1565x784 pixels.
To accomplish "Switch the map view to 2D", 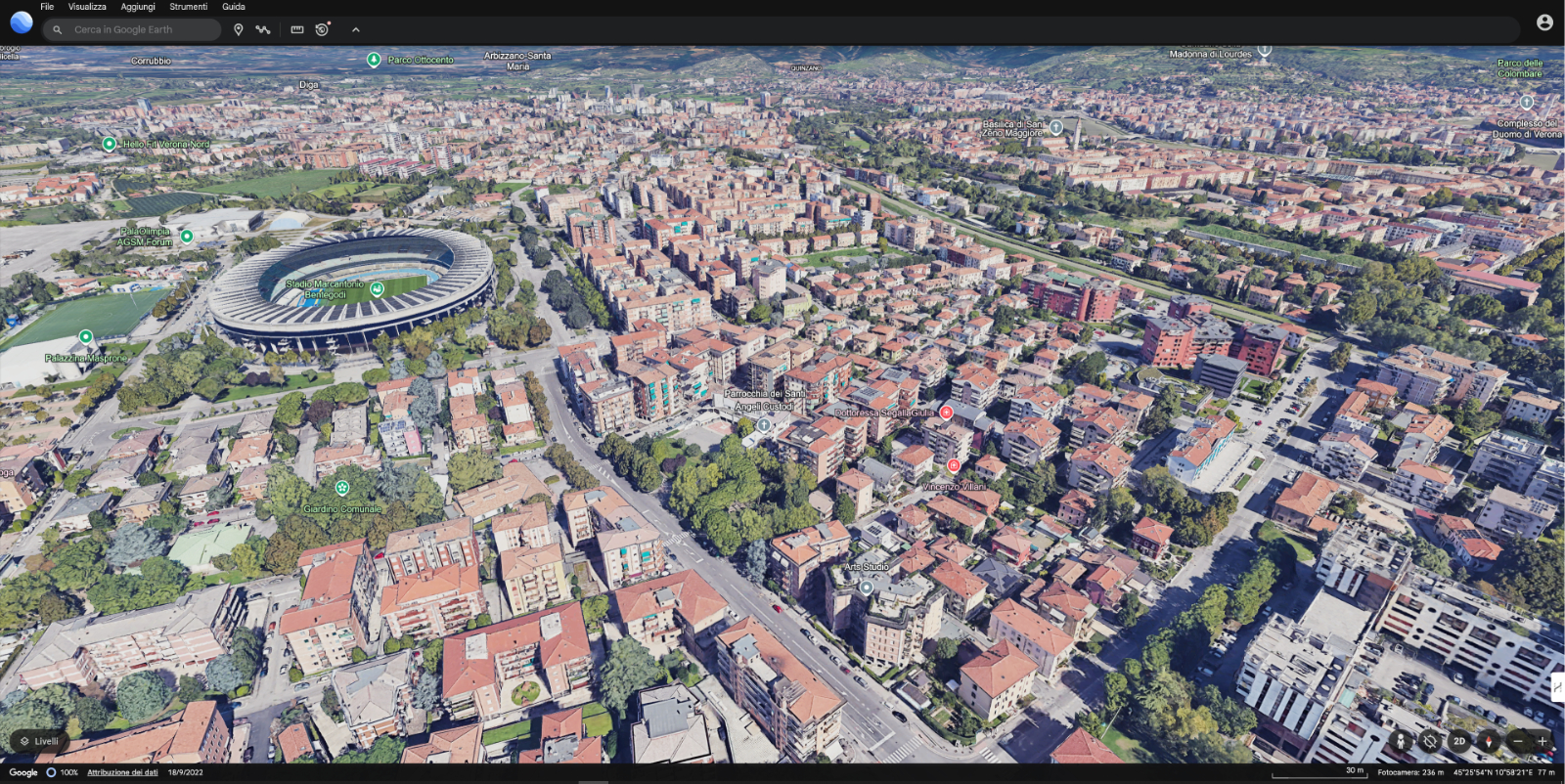I will (1459, 741).
